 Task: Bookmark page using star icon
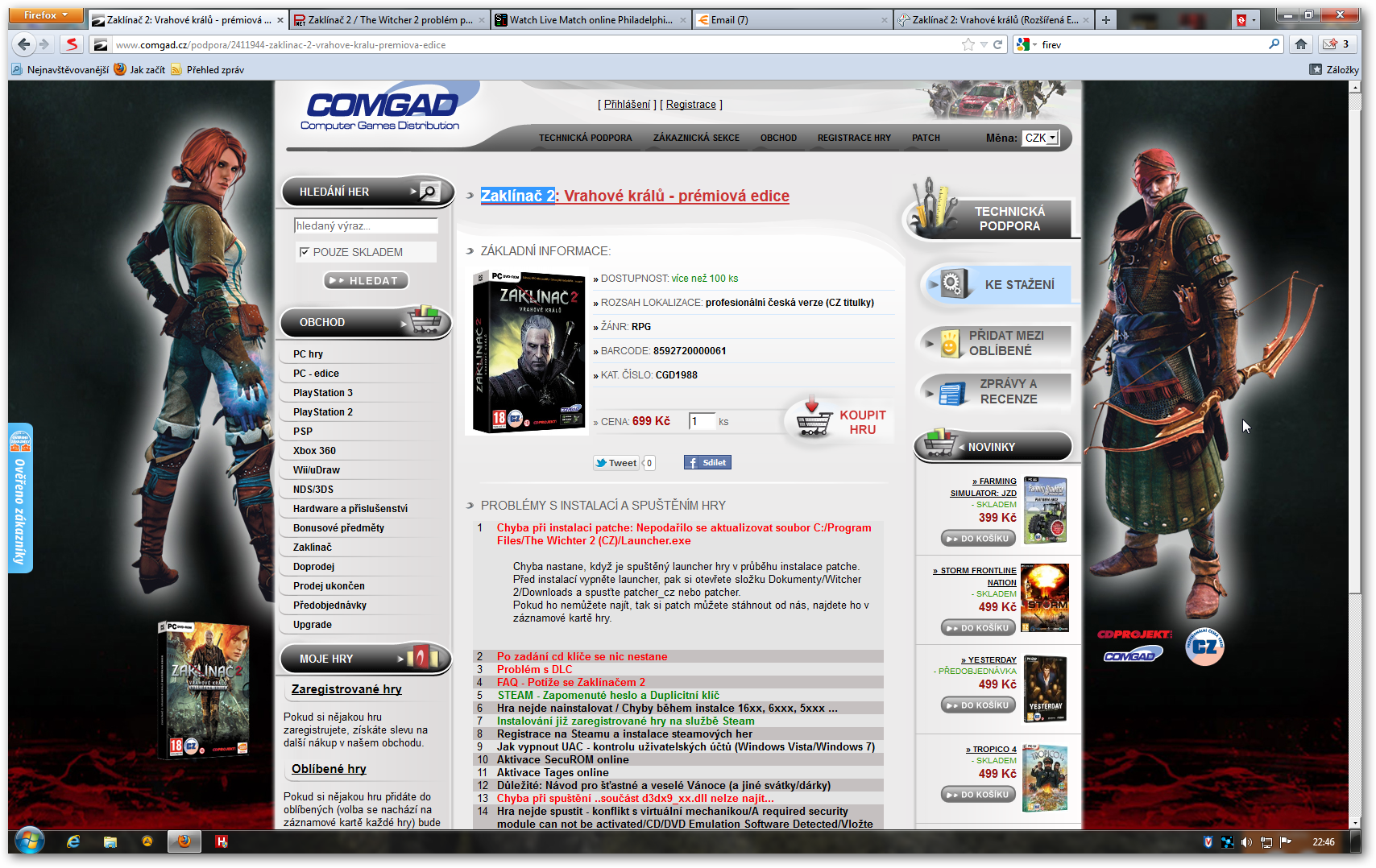tap(968, 44)
